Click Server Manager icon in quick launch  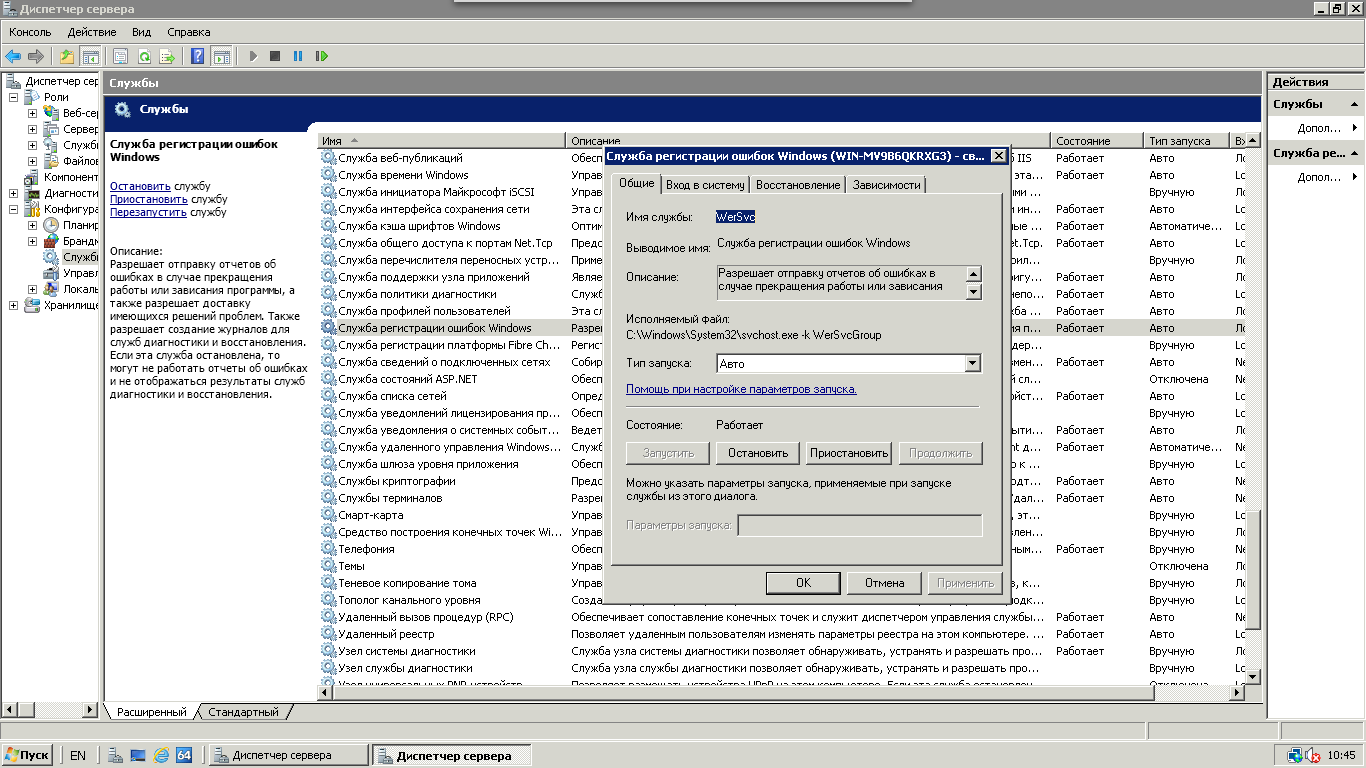(x=116, y=755)
